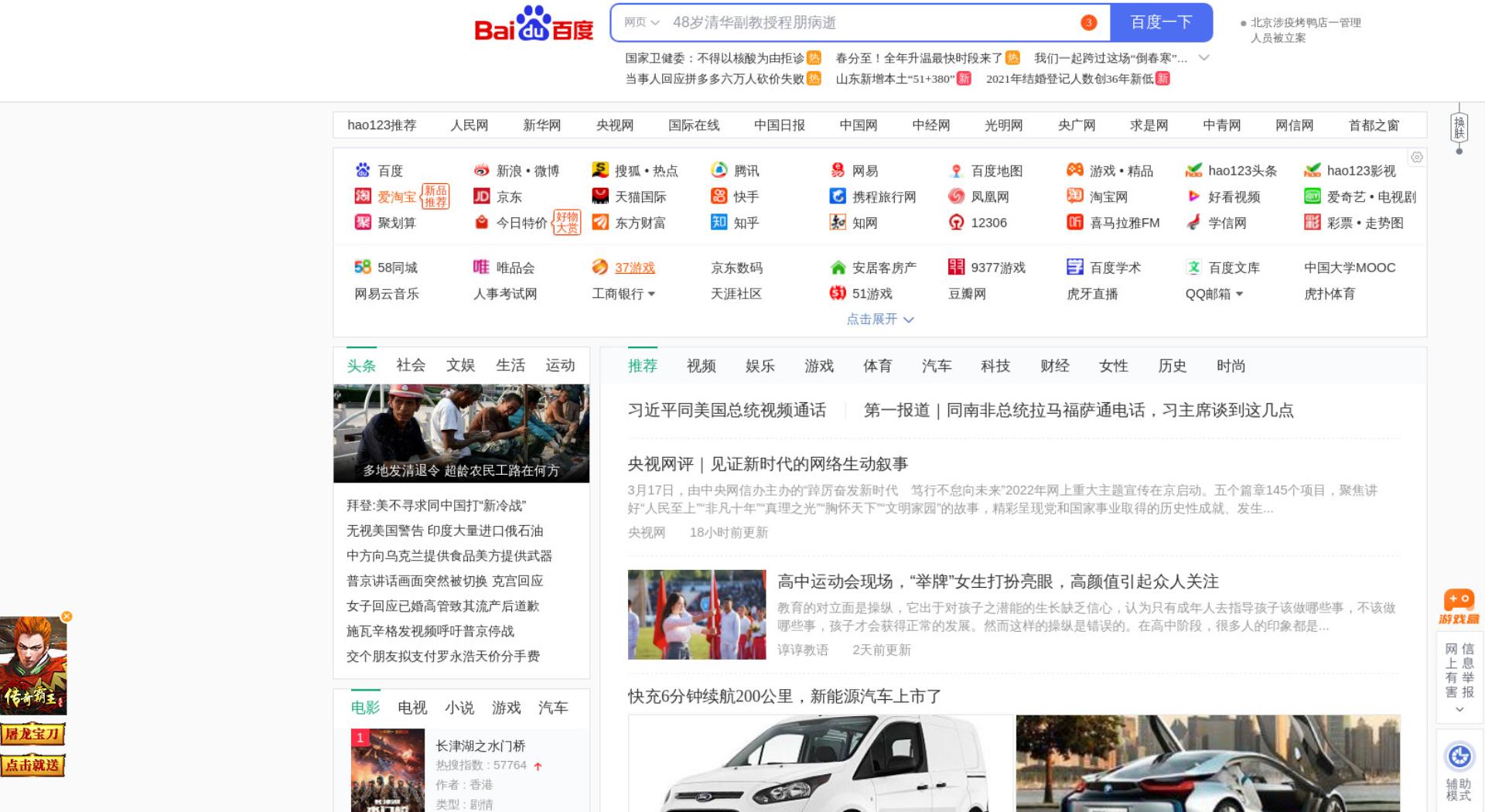Click the 点击就送 ad button
Screen dimensions: 1485x812
click(x=32, y=766)
